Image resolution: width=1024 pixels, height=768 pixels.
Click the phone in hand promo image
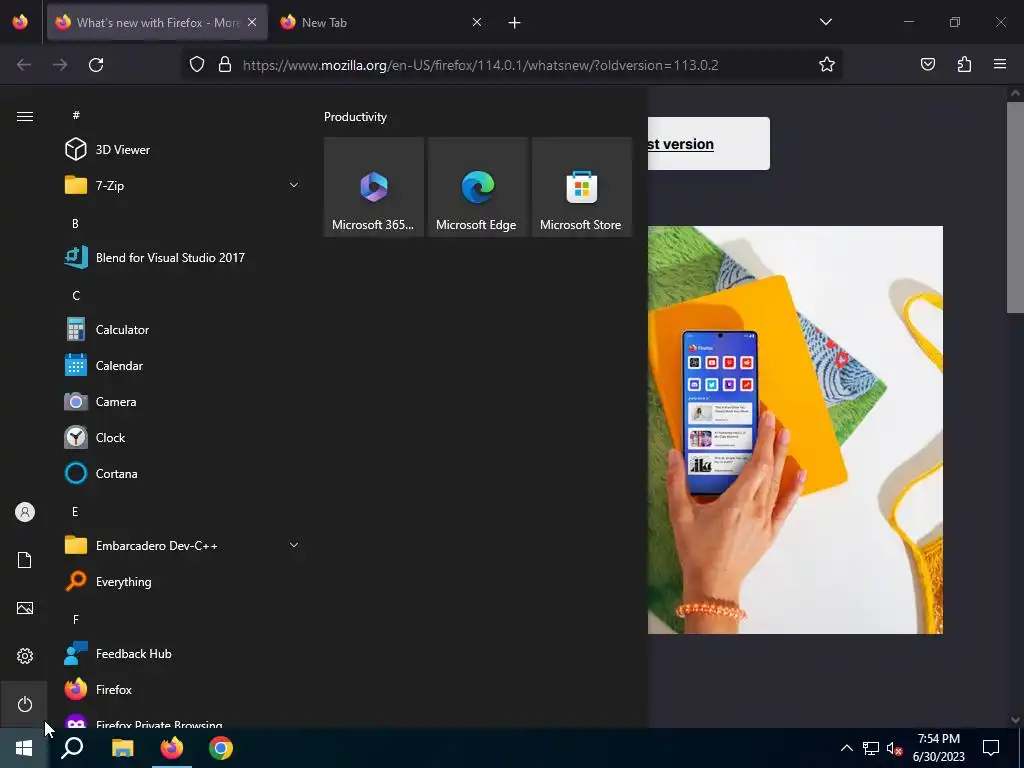coord(795,430)
